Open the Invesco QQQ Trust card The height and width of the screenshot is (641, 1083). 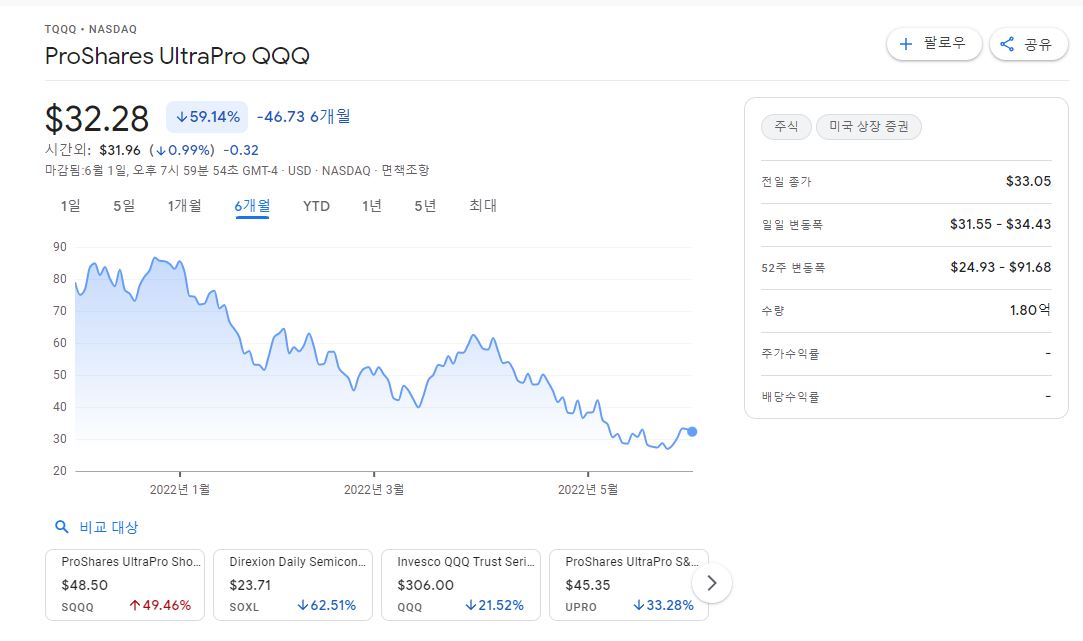tap(461, 584)
